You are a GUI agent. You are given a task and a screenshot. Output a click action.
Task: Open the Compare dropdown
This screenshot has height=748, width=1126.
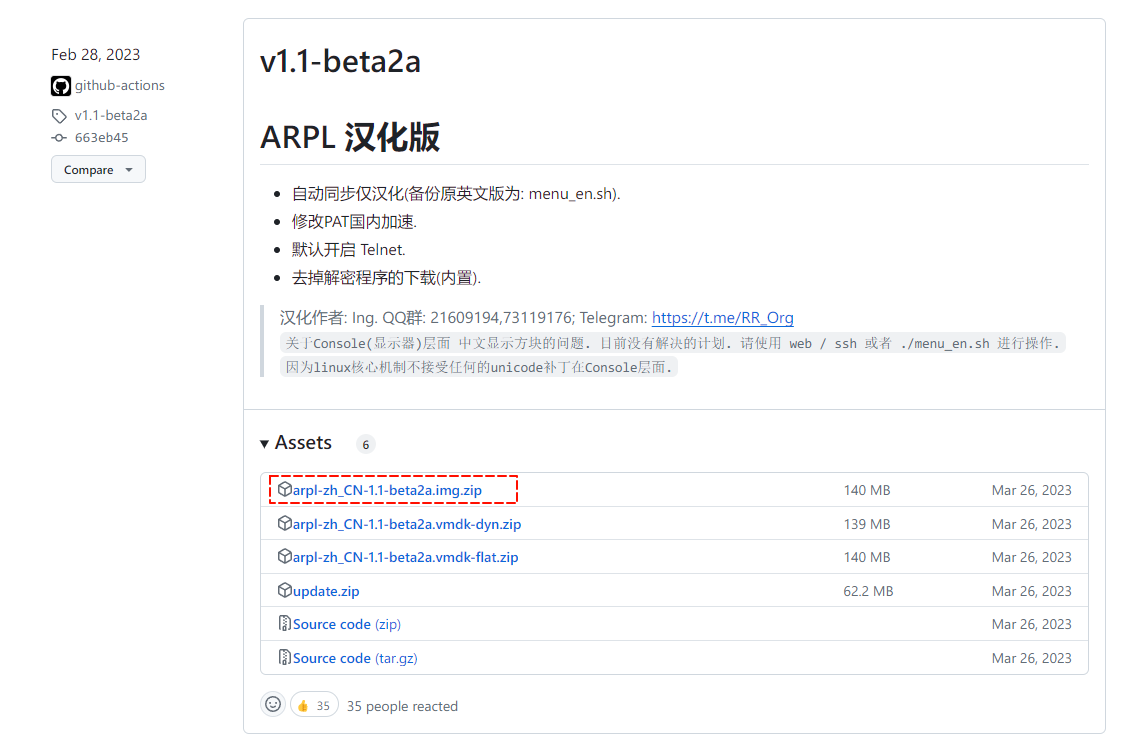pos(98,170)
